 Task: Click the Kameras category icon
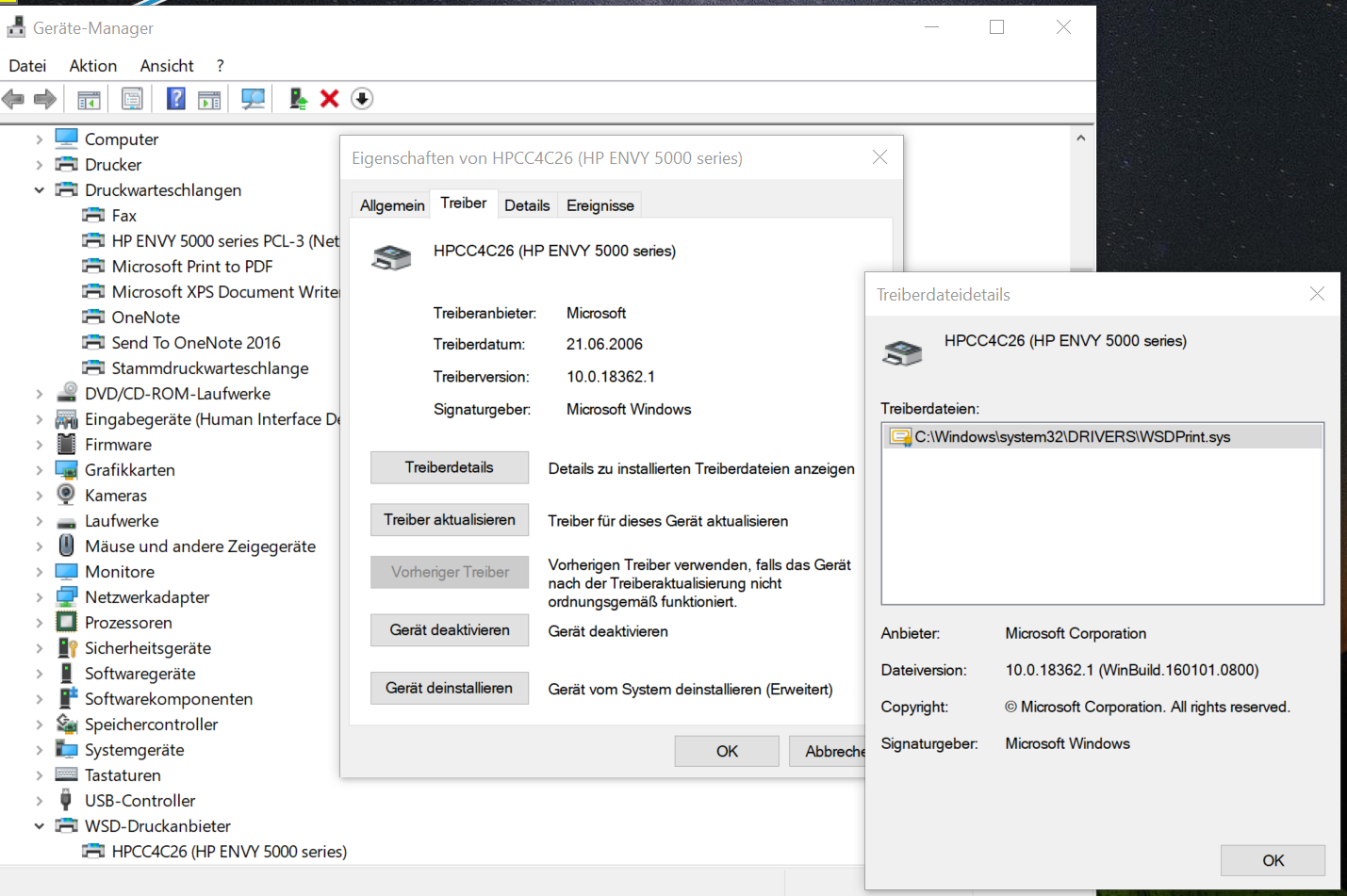click(x=66, y=494)
